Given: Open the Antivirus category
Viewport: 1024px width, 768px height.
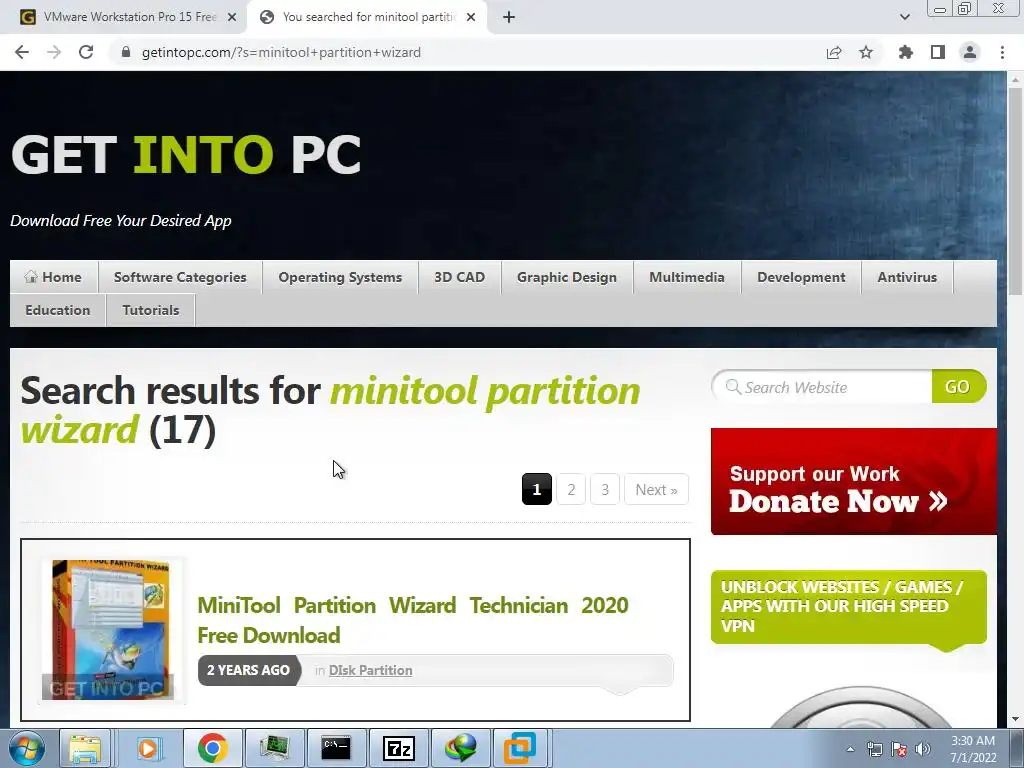Looking at the screenshot, I should point(907,277).
